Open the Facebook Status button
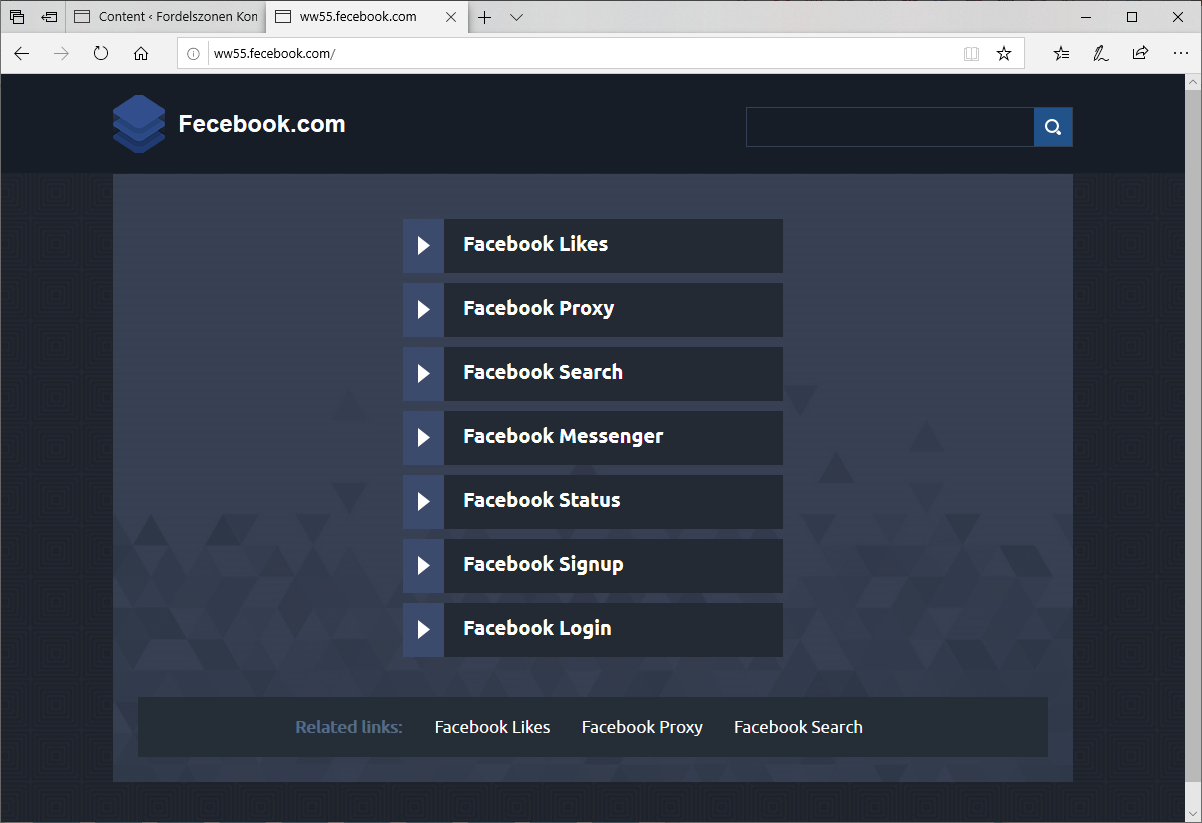Viewport: 1202px width, 823px height. [593, 501]
